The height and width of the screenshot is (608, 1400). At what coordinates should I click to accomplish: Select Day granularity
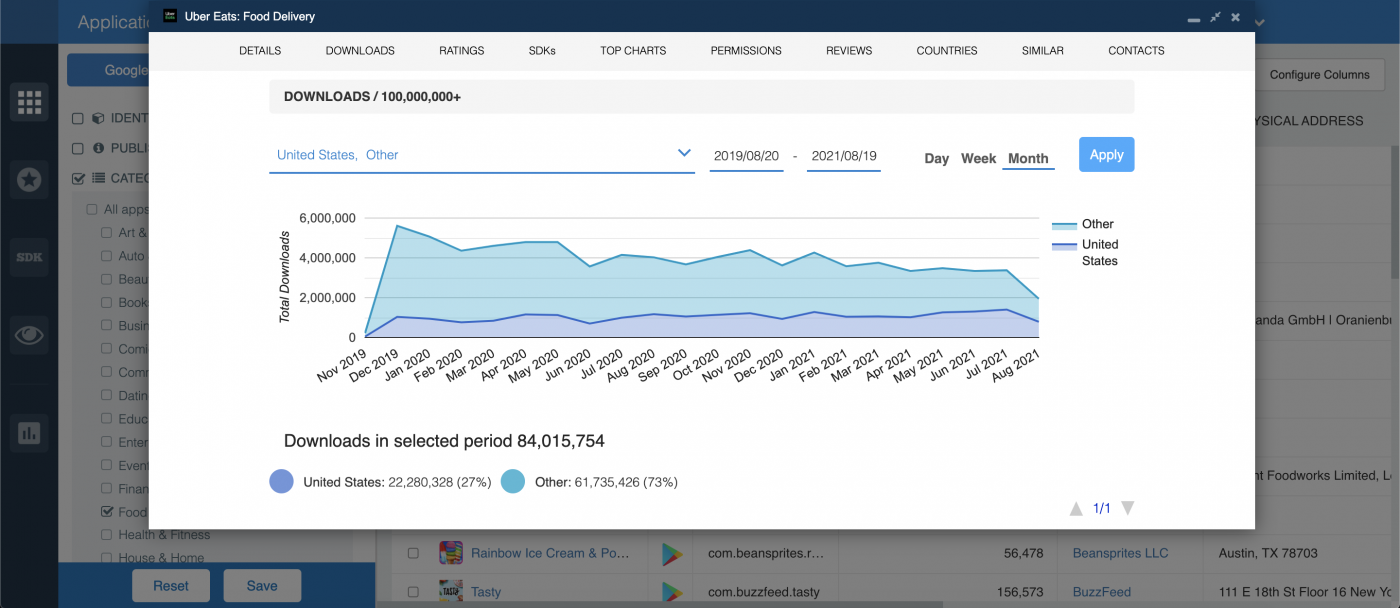tap(937, 158)
